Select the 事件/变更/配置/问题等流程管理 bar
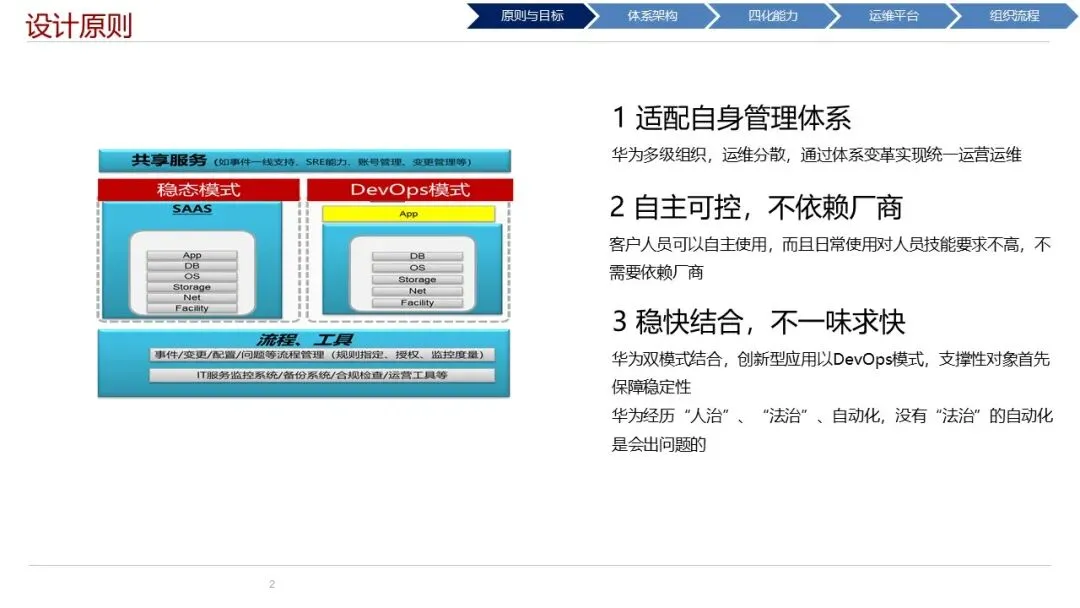Viewport: 1080px width, 608px height. (x=322, y=355)
